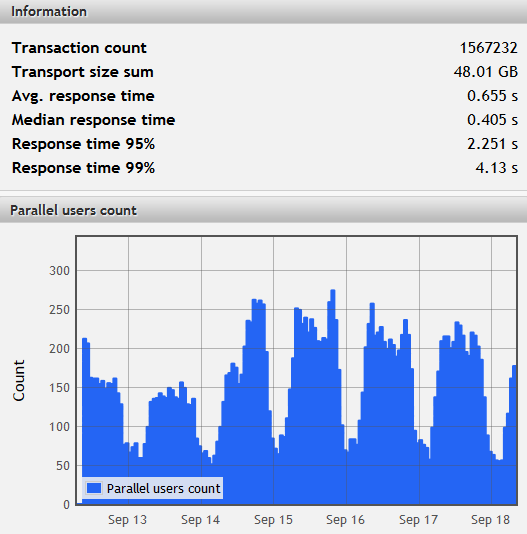Click the blue legend color swatch
Viewport: 527px width, 534px height.
click(94, 488)
